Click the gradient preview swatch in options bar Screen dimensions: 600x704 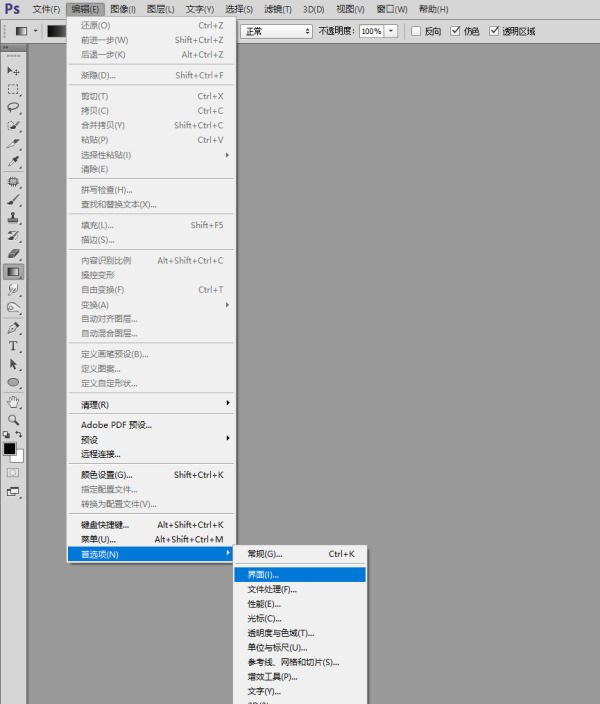pyautogui.click(x=57, y=31)
